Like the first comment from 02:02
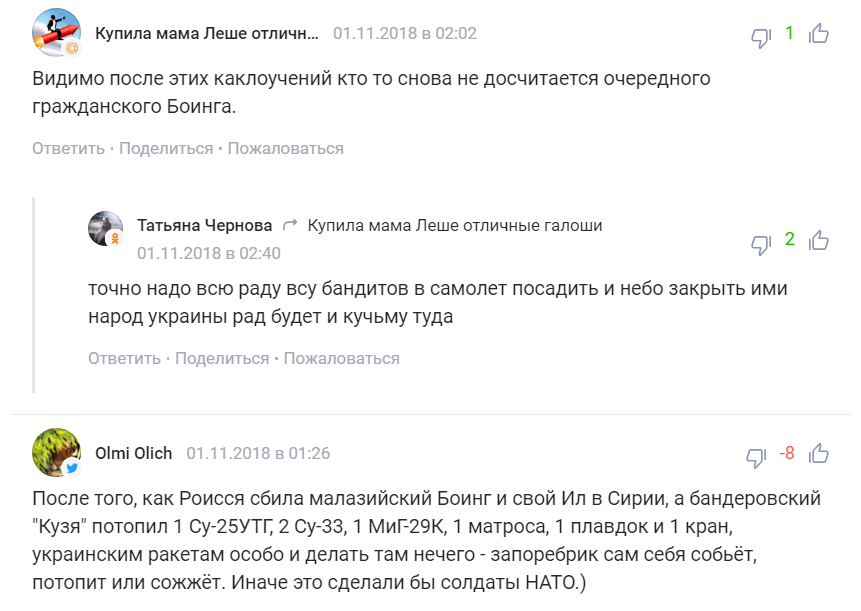Image resolution: width=861 pixels, height=611 pixels. pos(819,33)
